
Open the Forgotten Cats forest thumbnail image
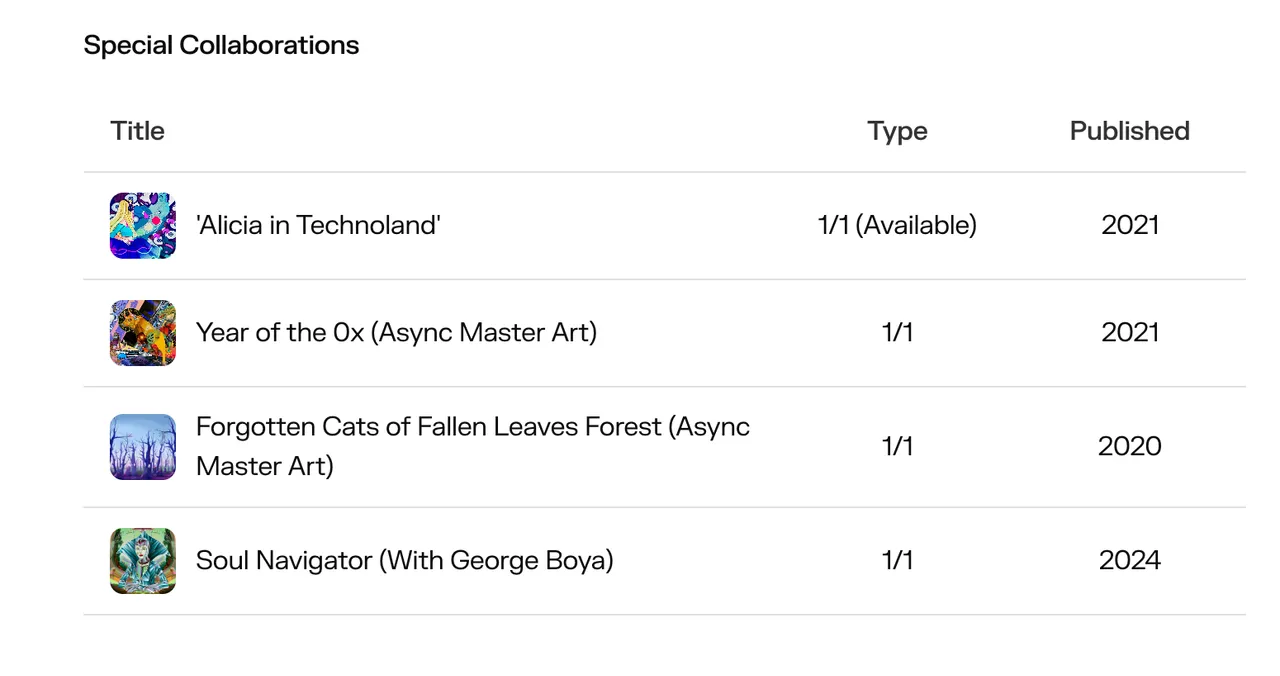pyautogui.click(x=143, y=447)
